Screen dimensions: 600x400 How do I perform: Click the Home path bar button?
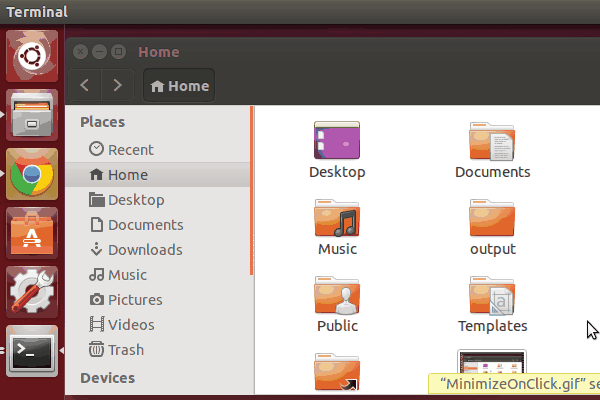pos(179,85)
